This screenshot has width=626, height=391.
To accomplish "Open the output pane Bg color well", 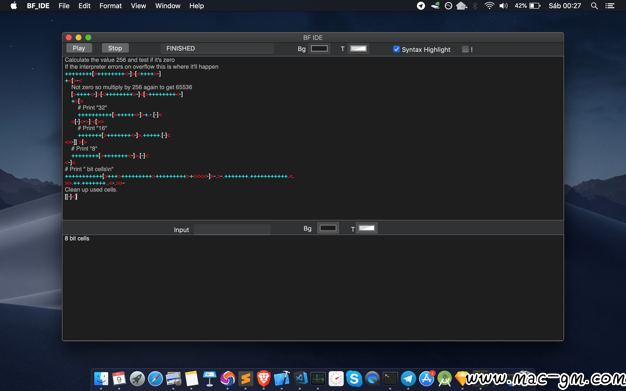I will point(328,228).
